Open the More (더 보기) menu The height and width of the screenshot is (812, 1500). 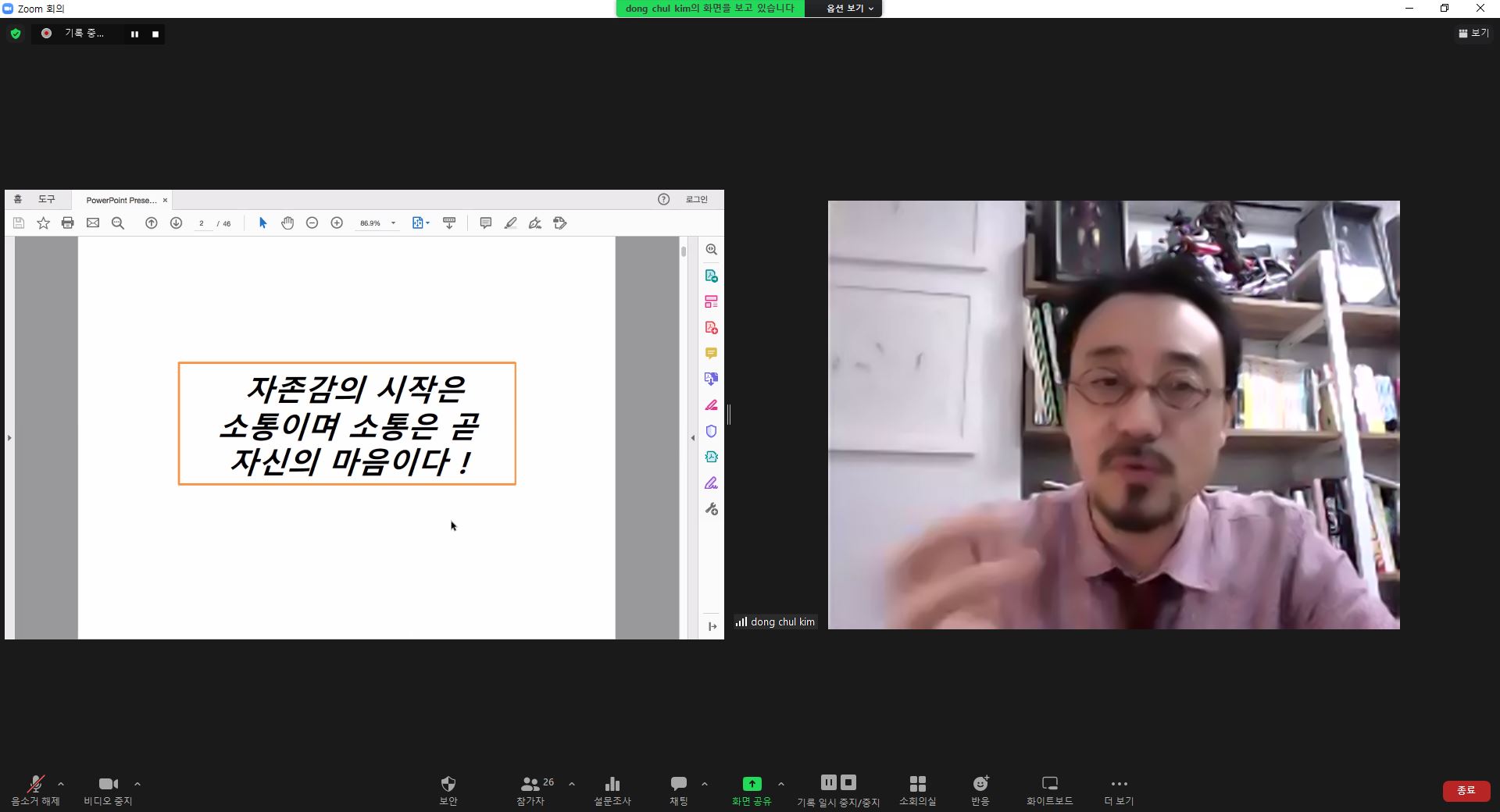[1119, 789]
